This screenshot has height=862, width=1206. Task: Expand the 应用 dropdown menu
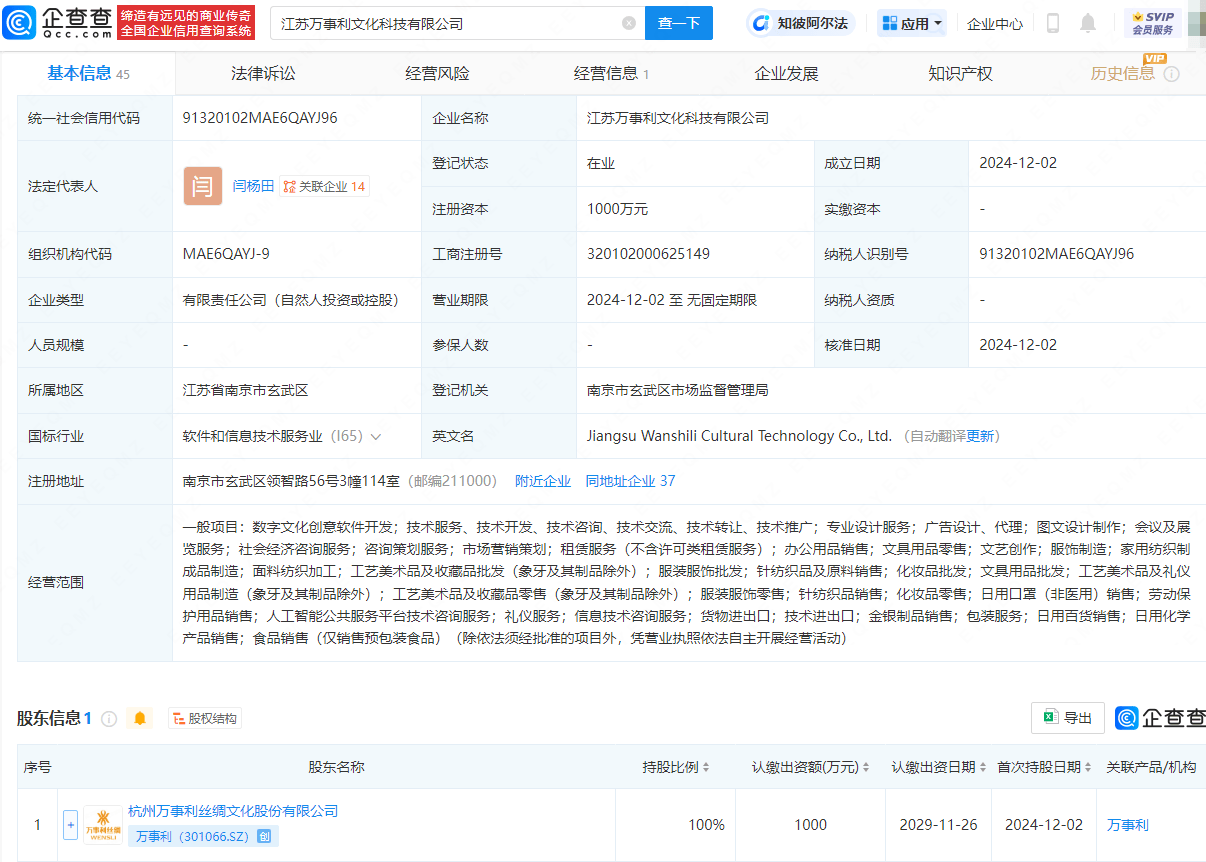pos(912,23)
